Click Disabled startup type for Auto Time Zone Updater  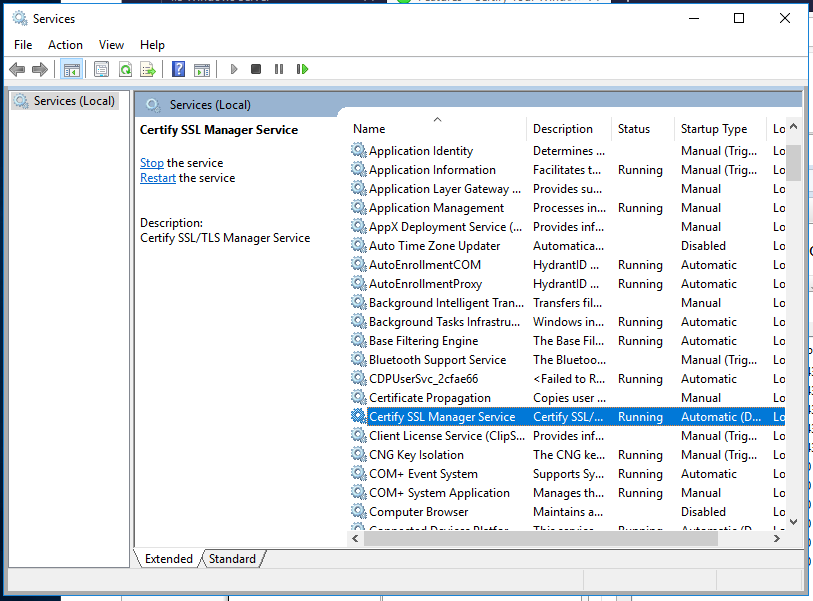703,246
